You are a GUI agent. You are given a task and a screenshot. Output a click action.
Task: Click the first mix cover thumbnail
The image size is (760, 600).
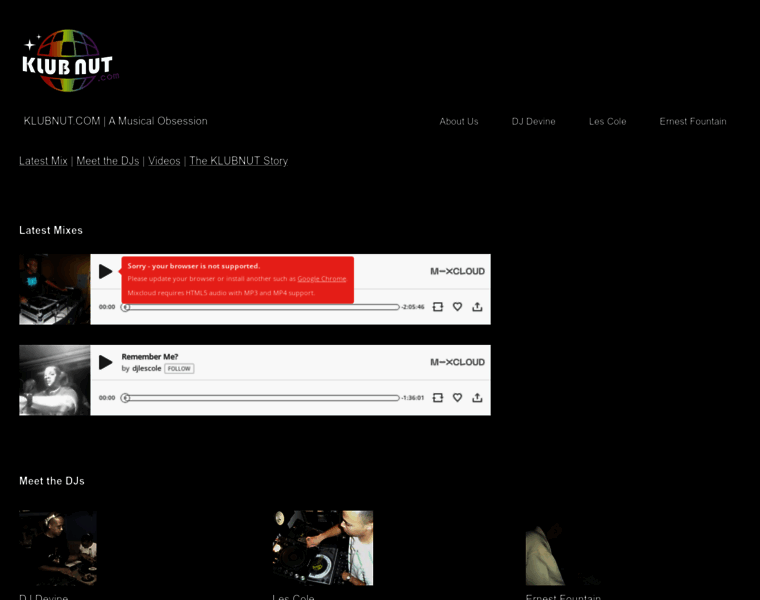[55, 289]
